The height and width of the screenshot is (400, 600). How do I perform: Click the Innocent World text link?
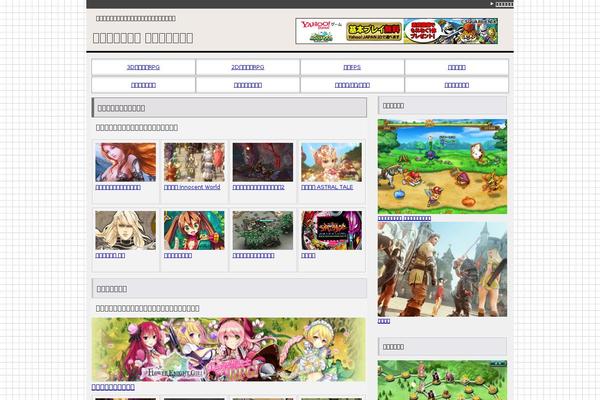coord(192,187)
